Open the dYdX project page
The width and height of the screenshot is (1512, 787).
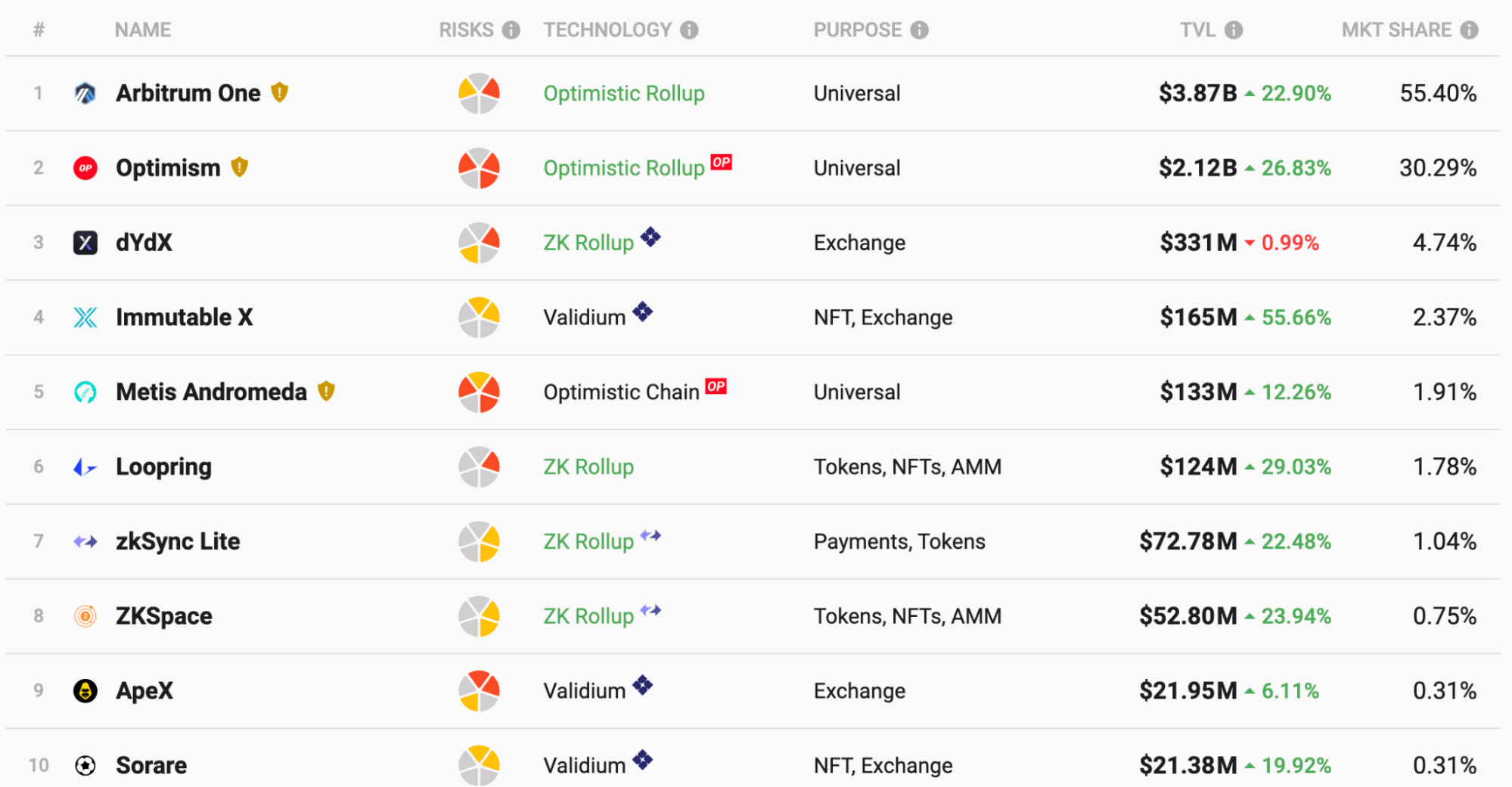click(x=144, y=243)
